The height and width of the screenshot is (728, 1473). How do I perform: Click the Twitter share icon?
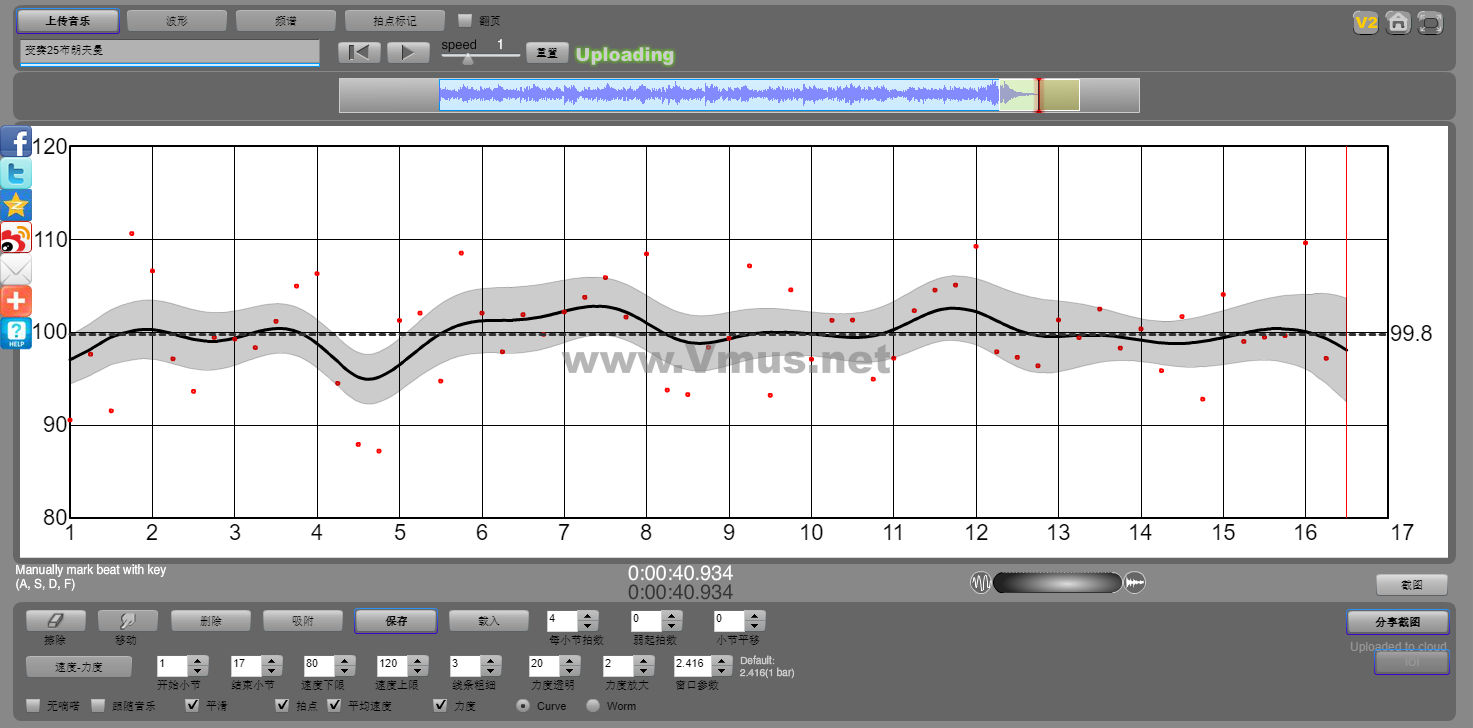click(16, 174)
